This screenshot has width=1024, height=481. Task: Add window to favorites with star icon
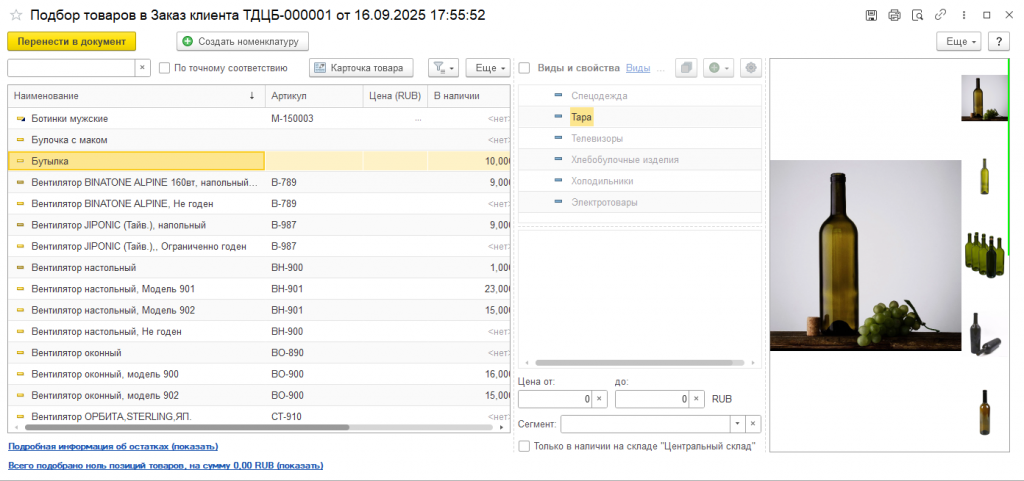coord(16,15)
